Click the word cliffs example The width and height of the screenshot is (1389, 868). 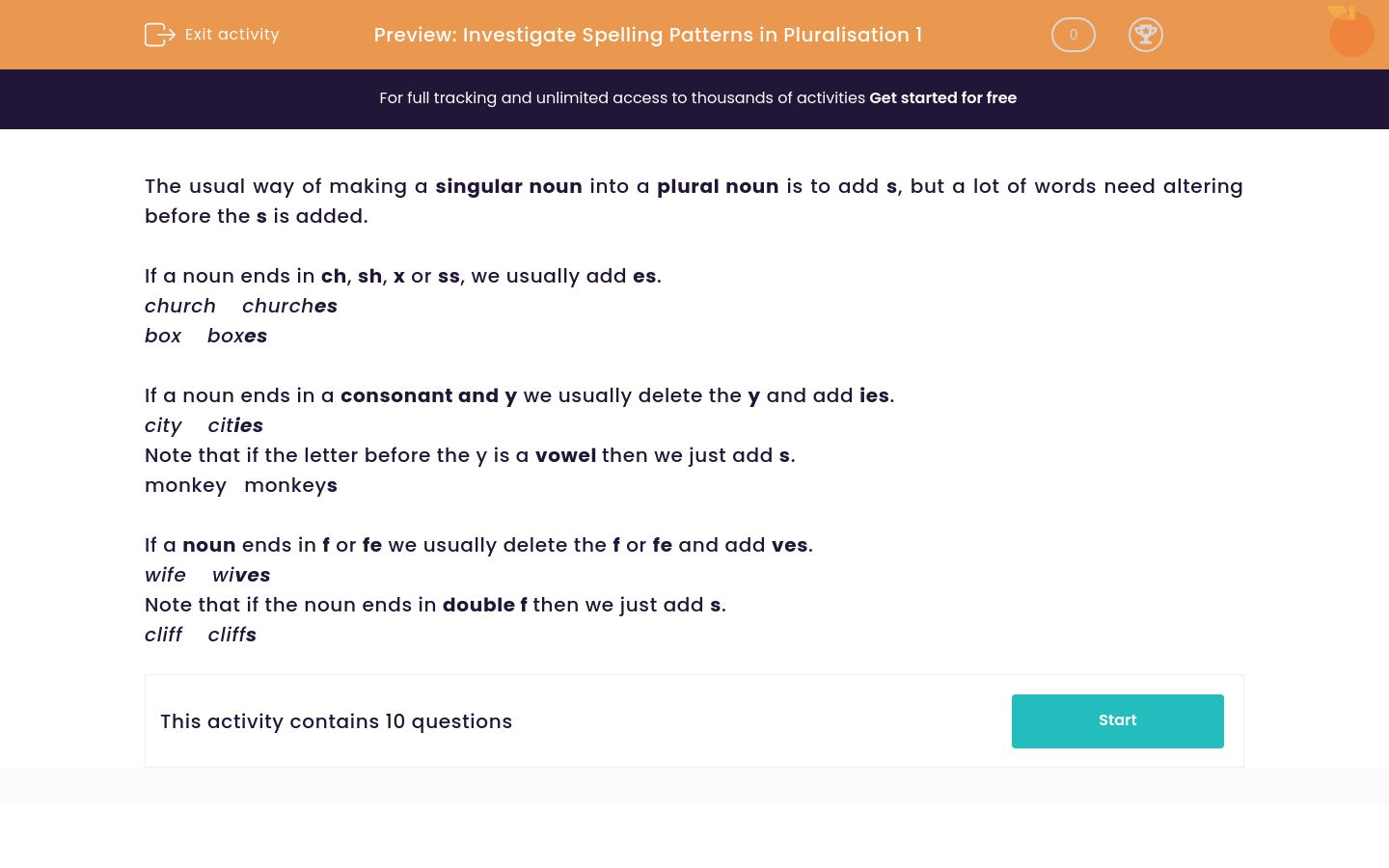pos(231,635)
